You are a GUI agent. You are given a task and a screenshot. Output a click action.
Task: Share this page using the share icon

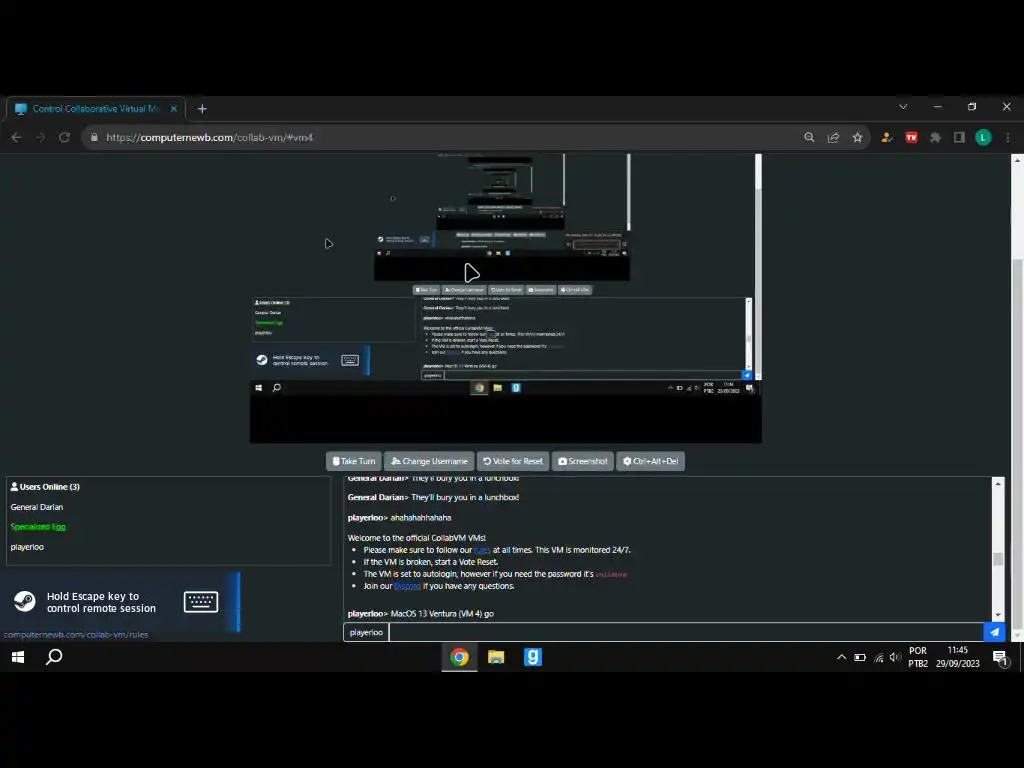coord(833,137)
